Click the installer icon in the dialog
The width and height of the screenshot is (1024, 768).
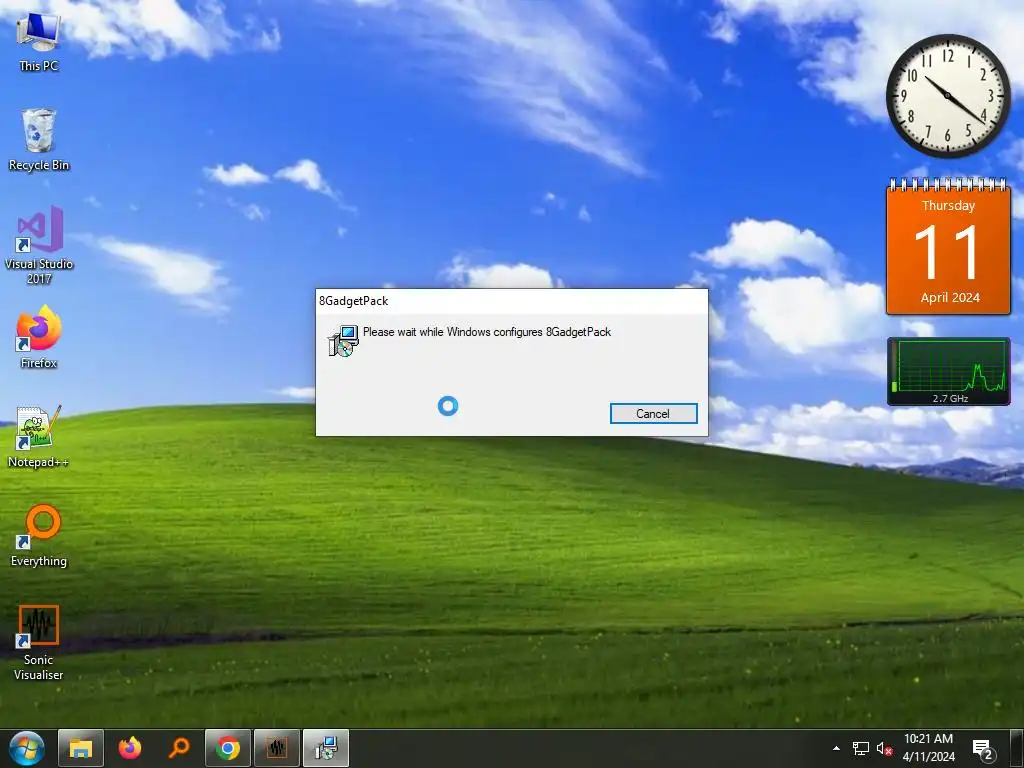pyautogui.click(x=344, y=341)
